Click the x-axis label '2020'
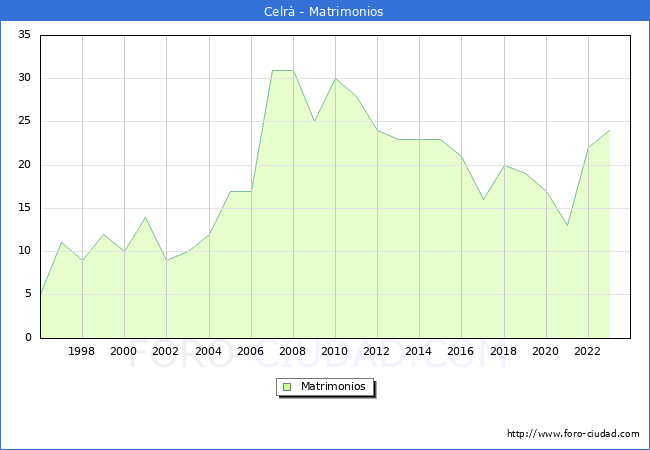This screenshot has width=650, height=450. pos(545,351)
